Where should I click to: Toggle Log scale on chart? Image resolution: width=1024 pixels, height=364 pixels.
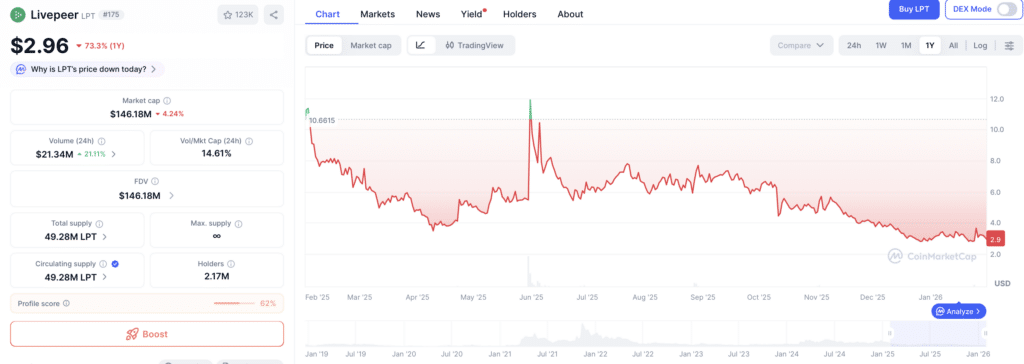[x=980, y=45]
